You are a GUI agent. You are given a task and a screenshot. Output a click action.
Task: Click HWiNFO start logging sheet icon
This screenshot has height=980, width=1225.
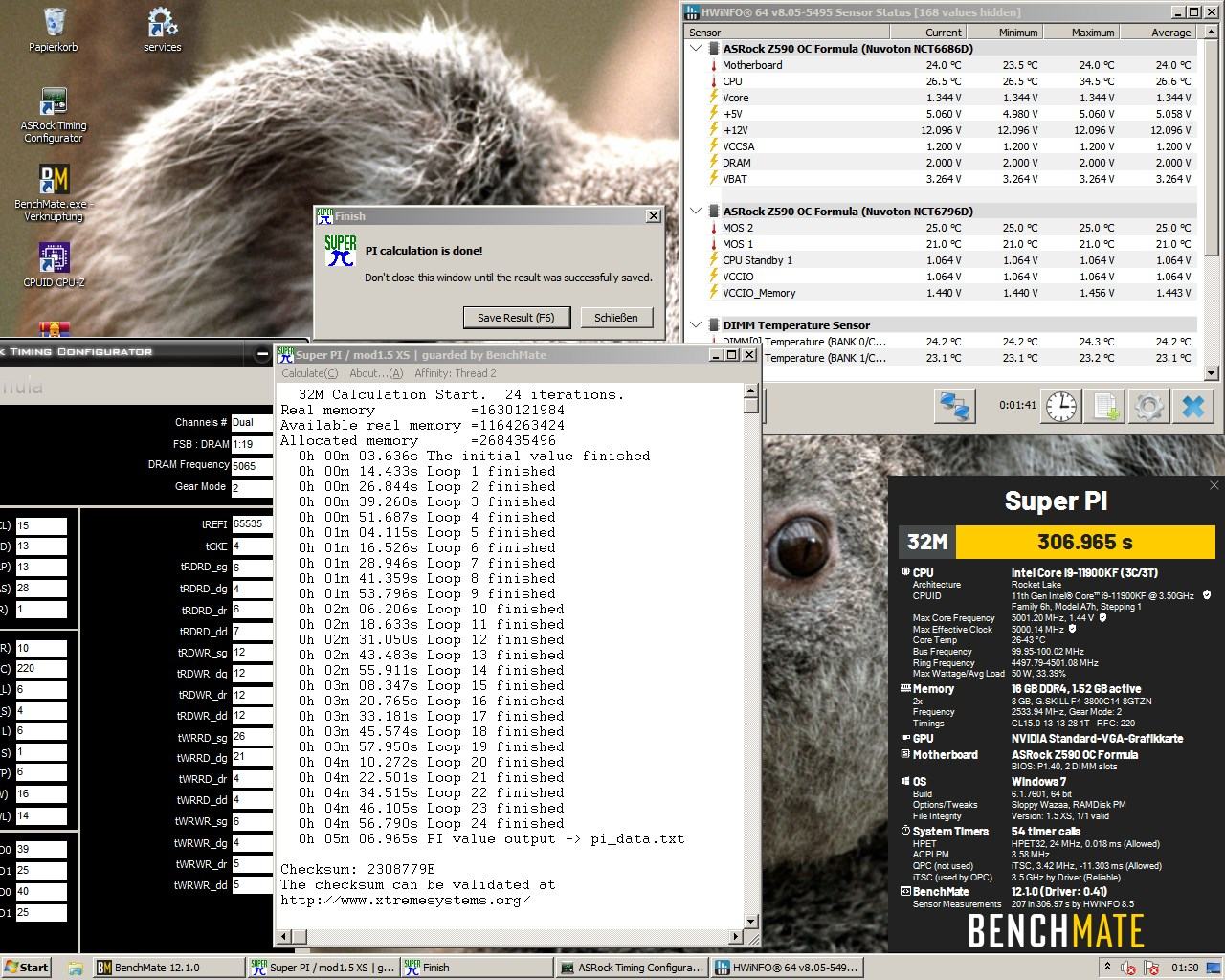tap(1105, 406)
